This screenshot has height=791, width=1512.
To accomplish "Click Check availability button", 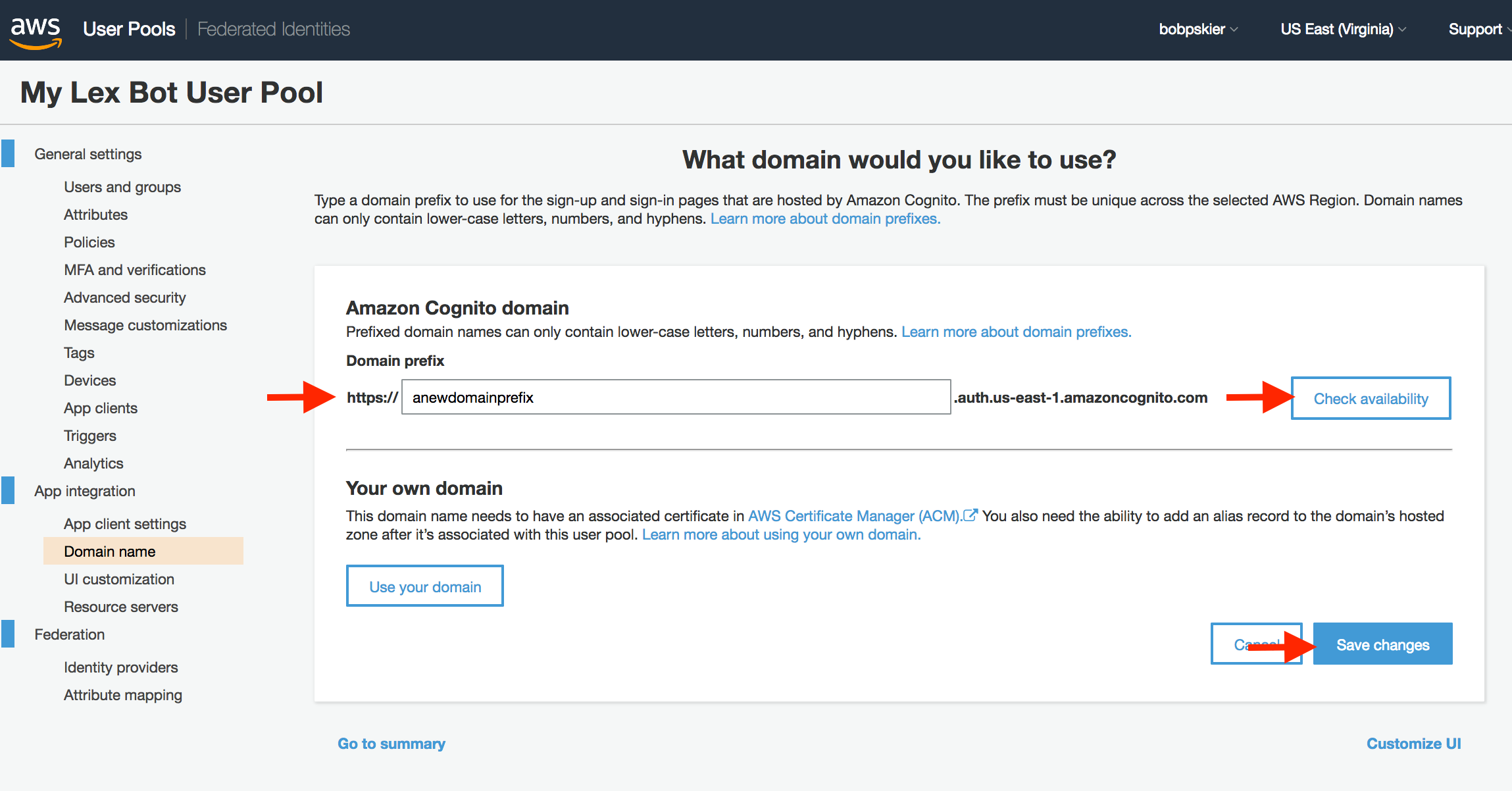I will pyautogui.click(x=1371, y=398).
